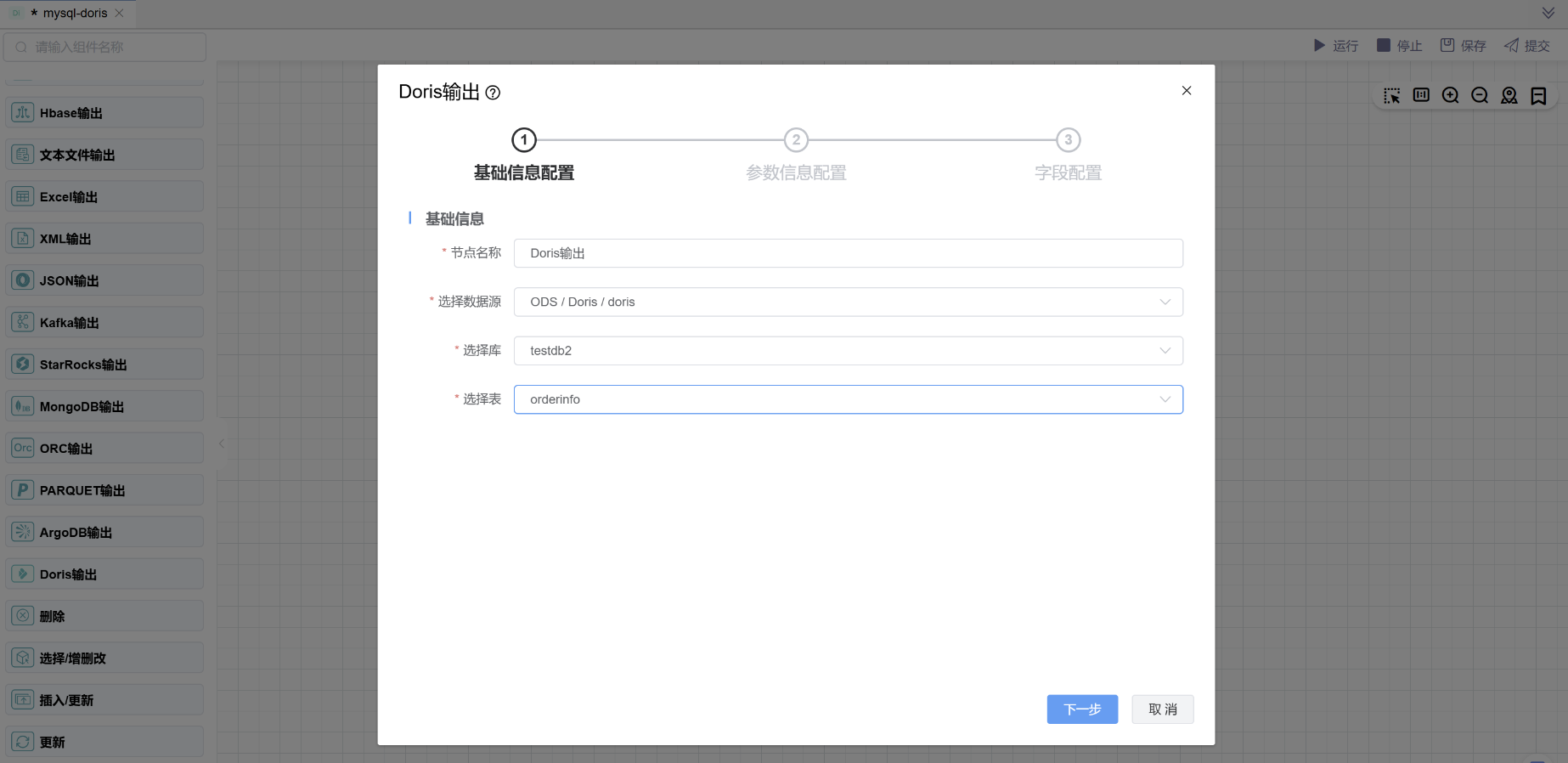Screen dimensions: 1568x763
Task: Click the Kafka输出 component icon
Action: coord(23,322)
